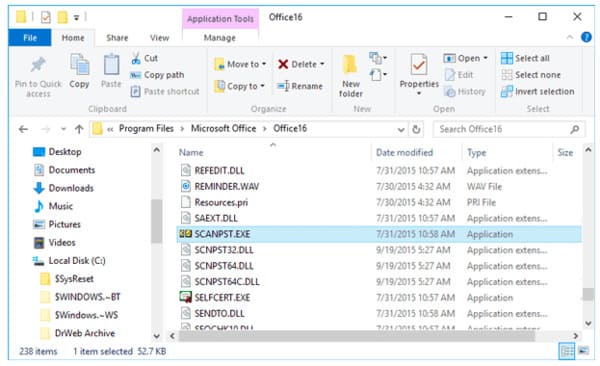The width and height of the screenshot is (600, 366).
Task: Open file History command
Action: click(465, 92)
